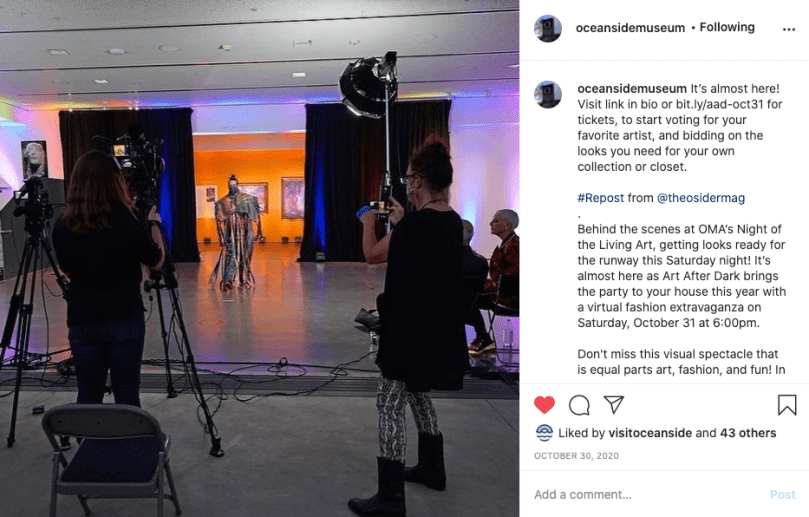Click the oceansidemuseum name in caption

[632, 88]
